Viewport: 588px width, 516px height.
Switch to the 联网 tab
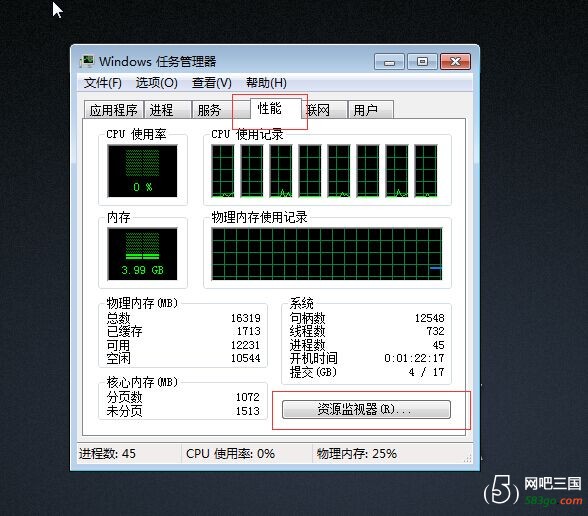tap(324, 110)
